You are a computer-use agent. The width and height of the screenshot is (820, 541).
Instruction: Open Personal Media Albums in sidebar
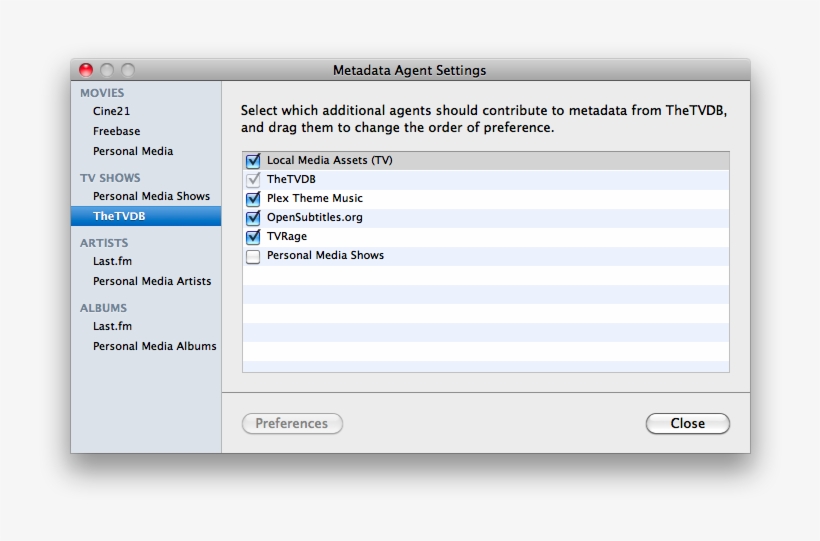(x=154, y=346)
